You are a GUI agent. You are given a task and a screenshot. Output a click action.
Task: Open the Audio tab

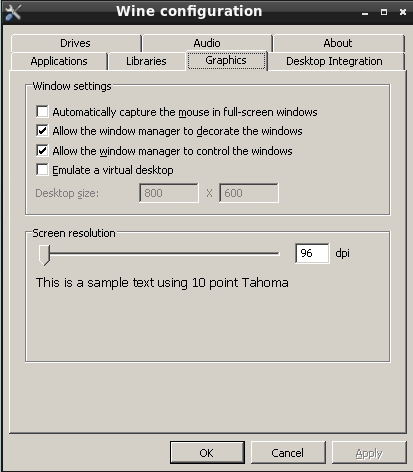coord(207,43)
